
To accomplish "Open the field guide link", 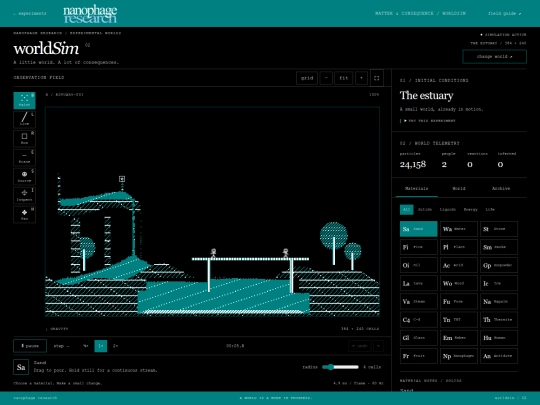I will (505, 13).
